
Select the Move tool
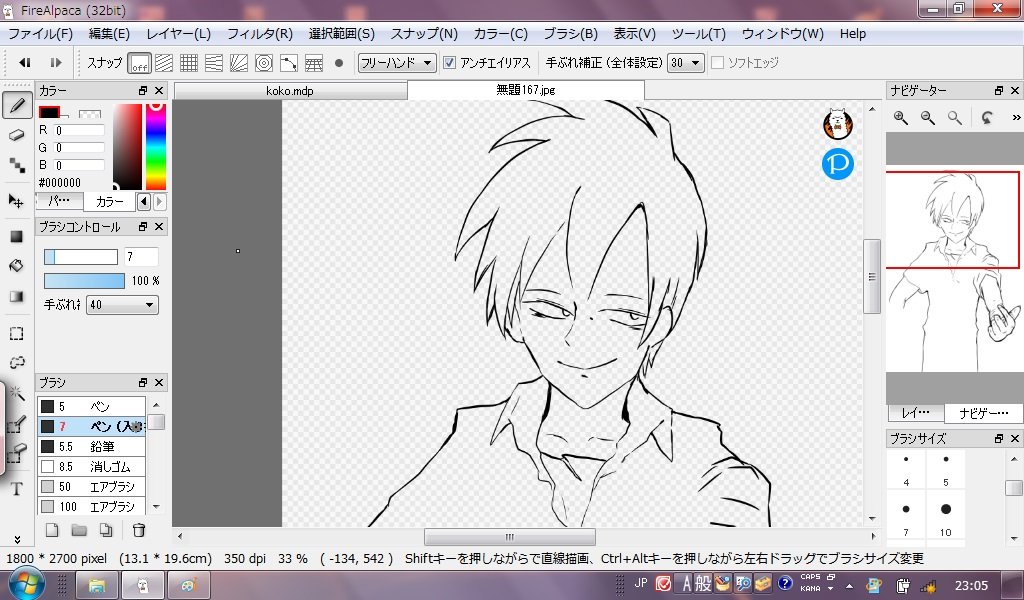[x=16, y=201]
